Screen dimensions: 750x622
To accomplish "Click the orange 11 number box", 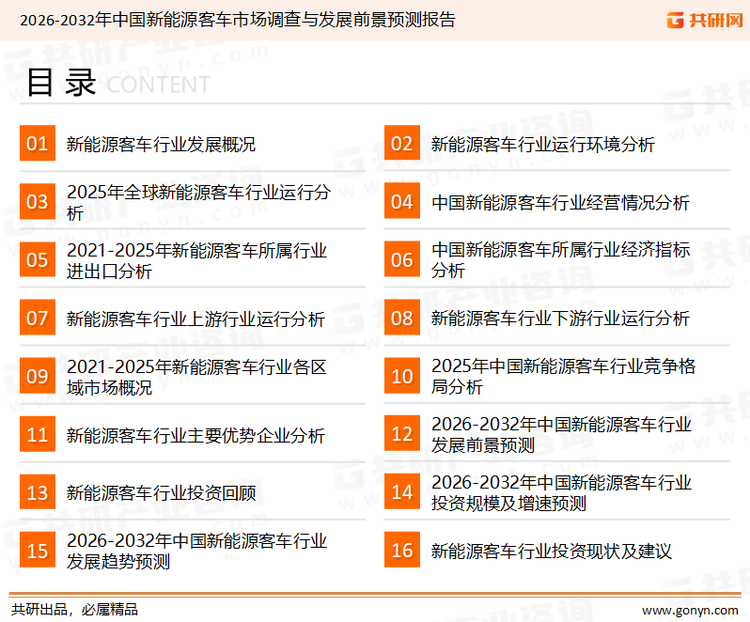I will 37,434.
